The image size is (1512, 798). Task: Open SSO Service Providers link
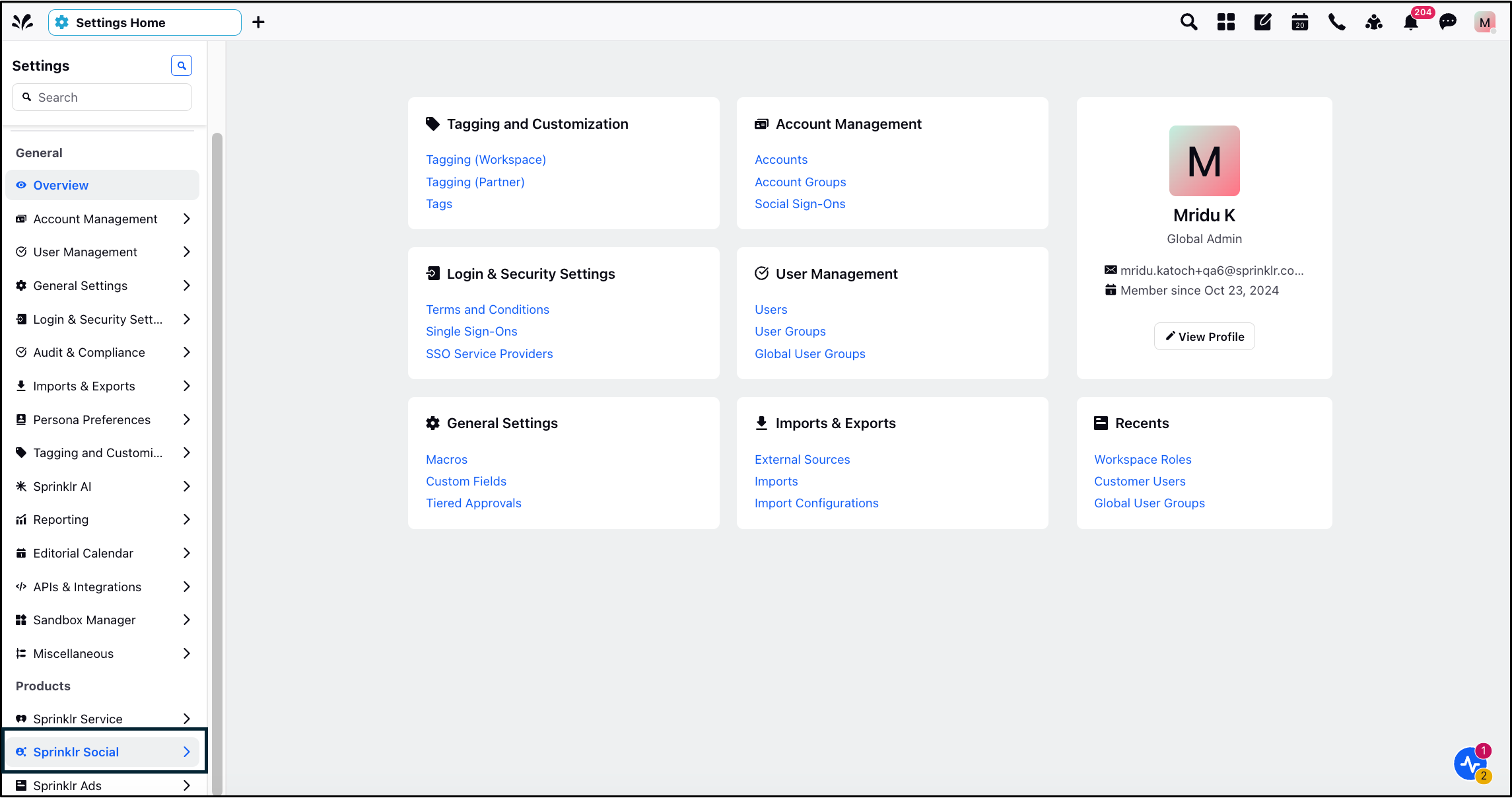489,353
